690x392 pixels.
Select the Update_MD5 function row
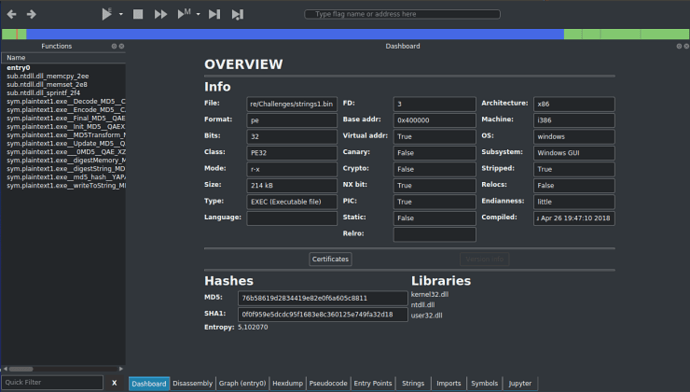(64, 143)
